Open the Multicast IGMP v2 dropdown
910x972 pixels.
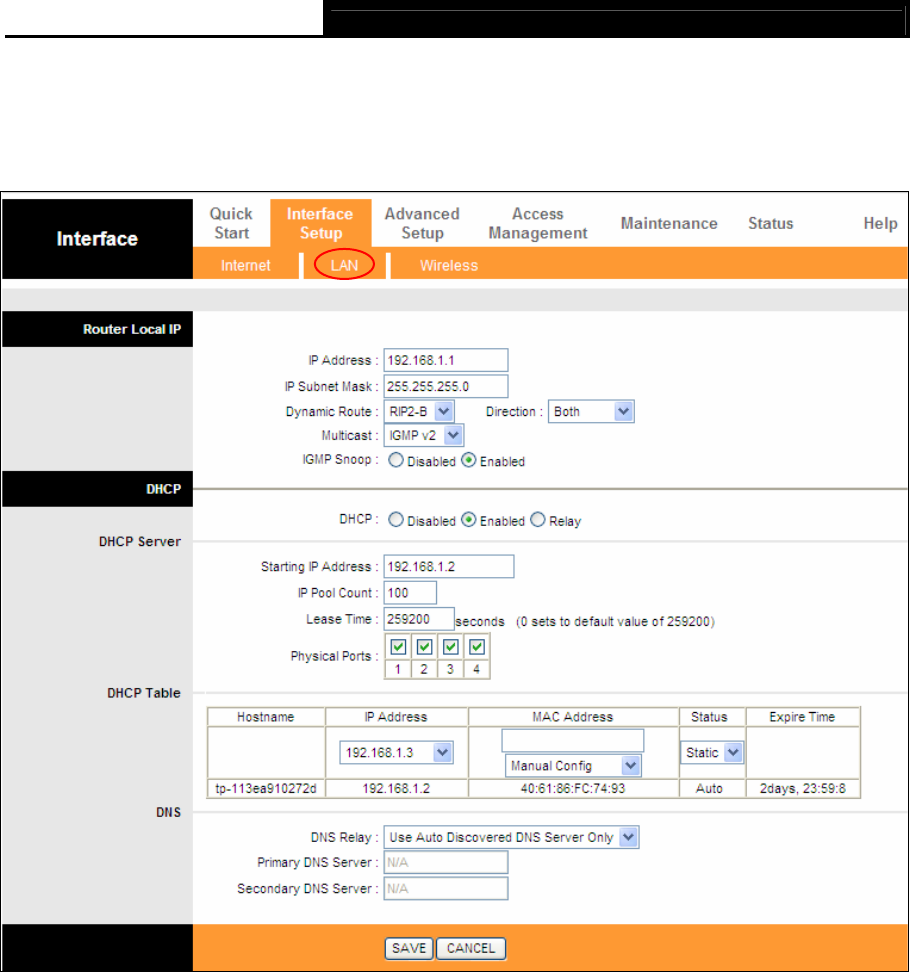(x=424, y=435)
